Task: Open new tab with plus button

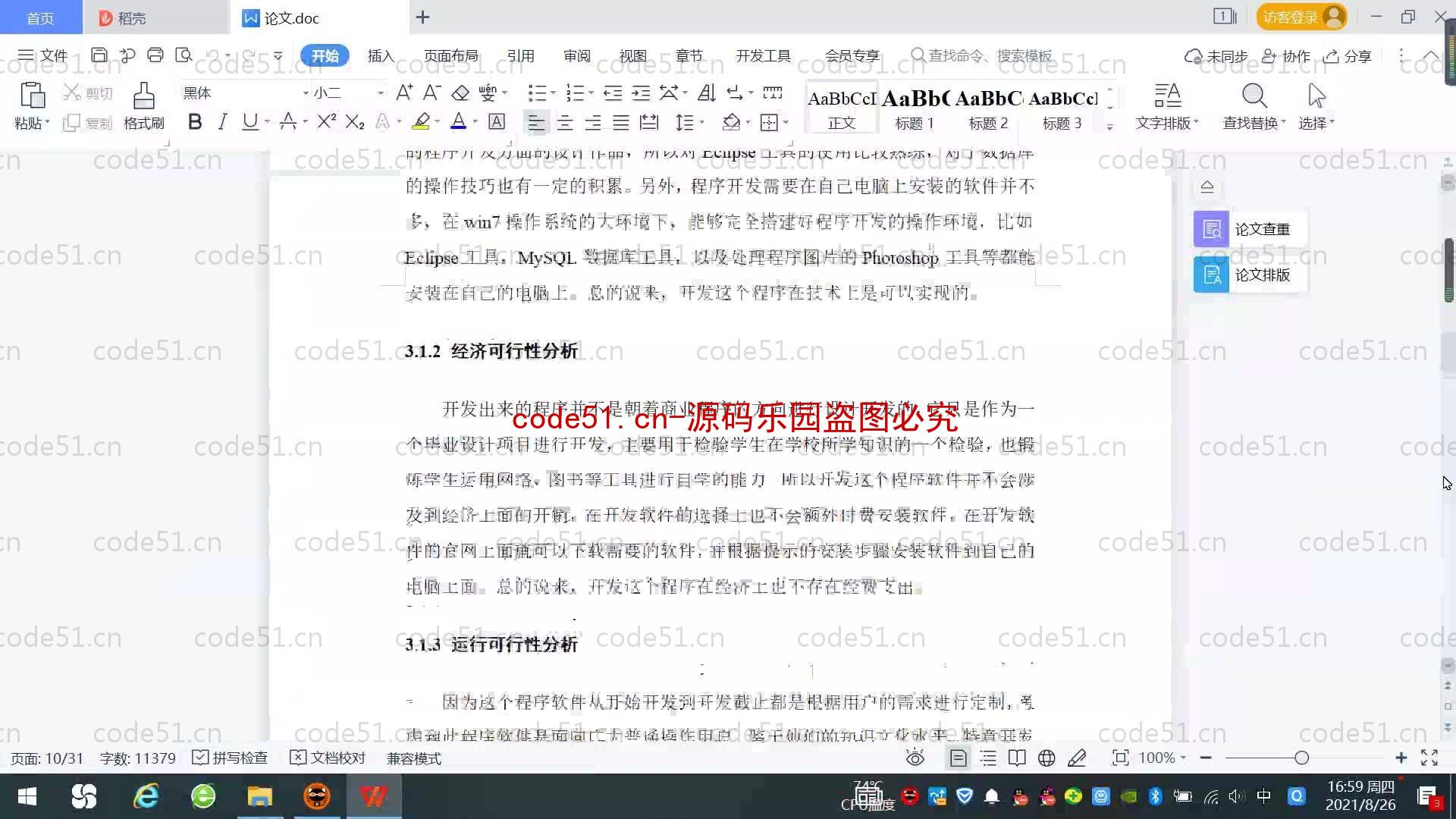Action: [x=423, y=17]
